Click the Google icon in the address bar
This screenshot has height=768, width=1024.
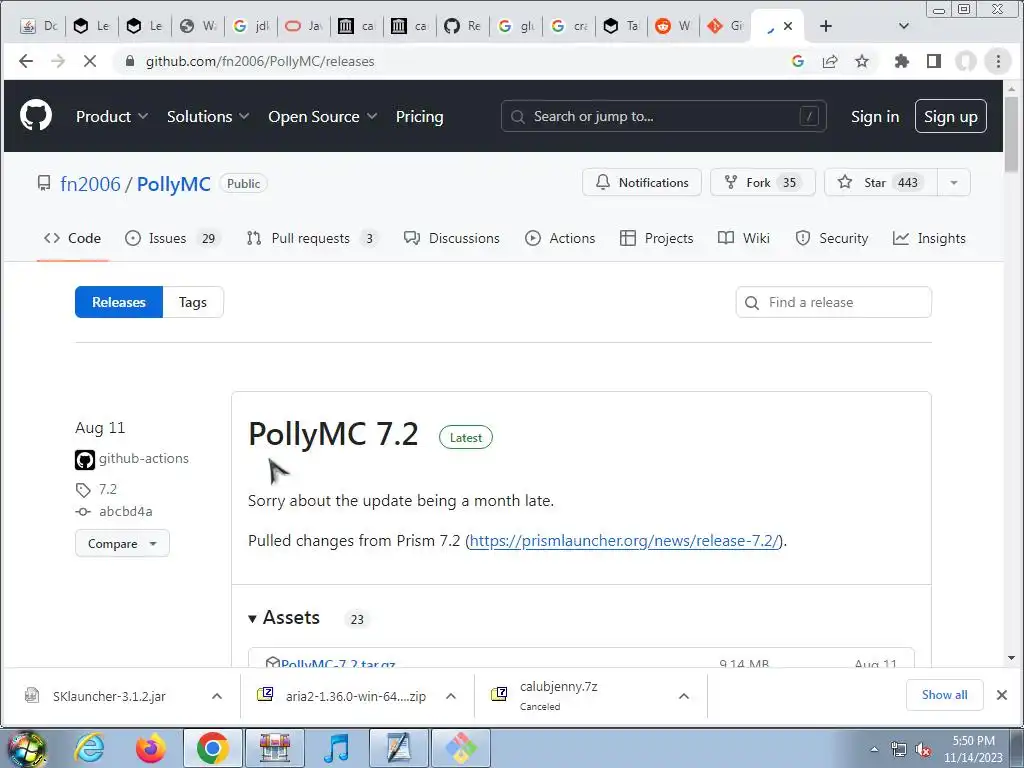click(x=797, y=61)
